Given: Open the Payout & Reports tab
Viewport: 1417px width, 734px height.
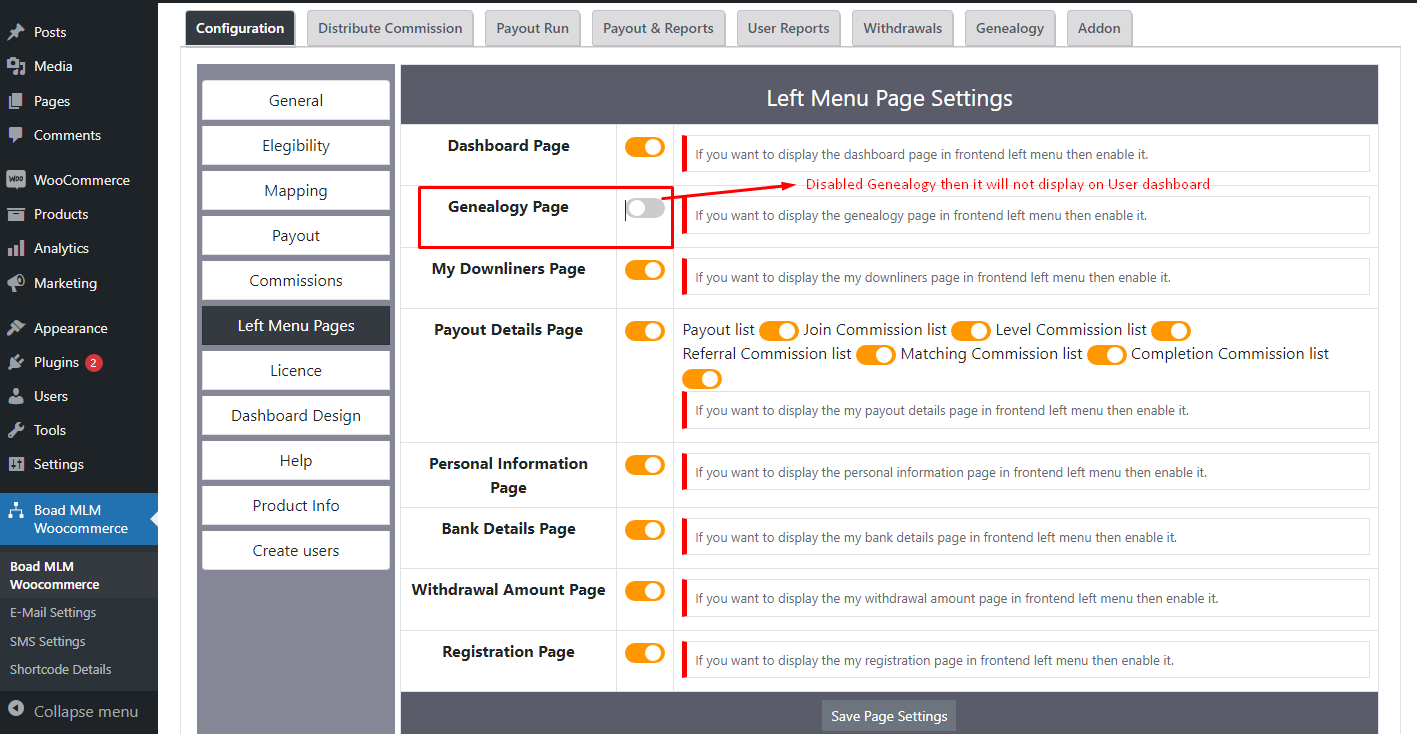Looking at the screenshot, I should [x=658, y=28].
